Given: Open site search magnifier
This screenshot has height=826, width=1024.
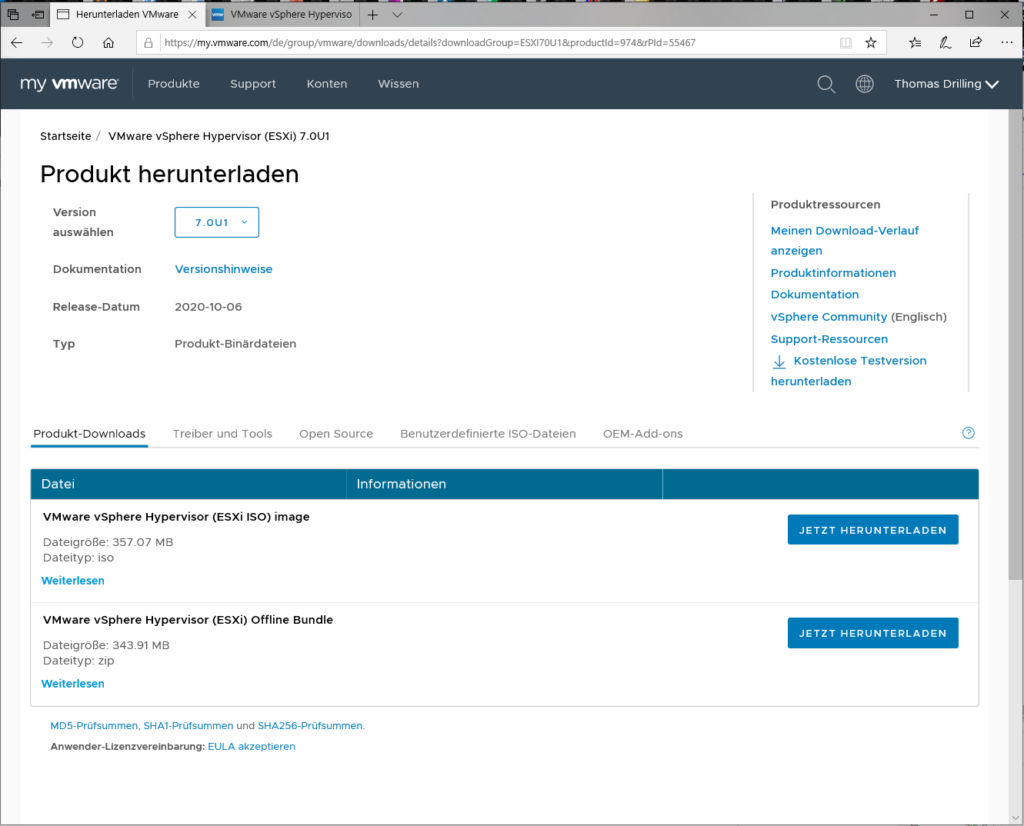Looking at the screenshot, I should click(x=826, y=84).
